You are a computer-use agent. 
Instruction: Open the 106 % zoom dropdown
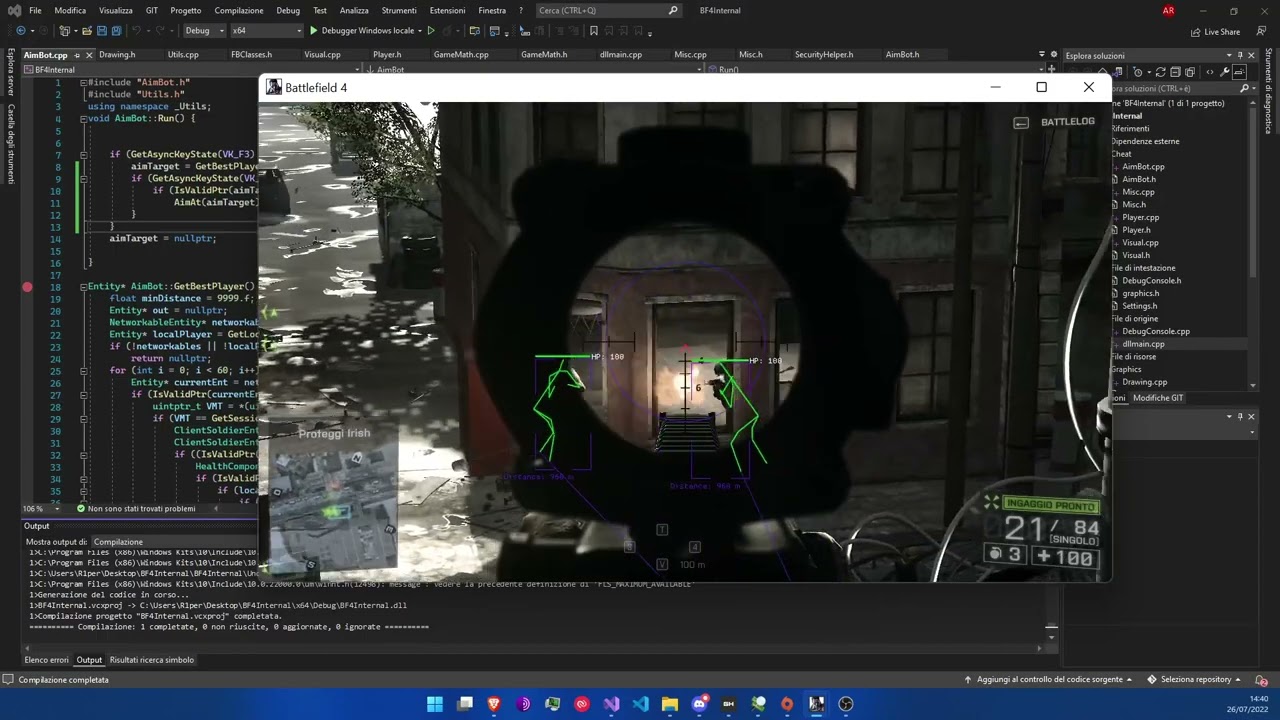point(43,508)
